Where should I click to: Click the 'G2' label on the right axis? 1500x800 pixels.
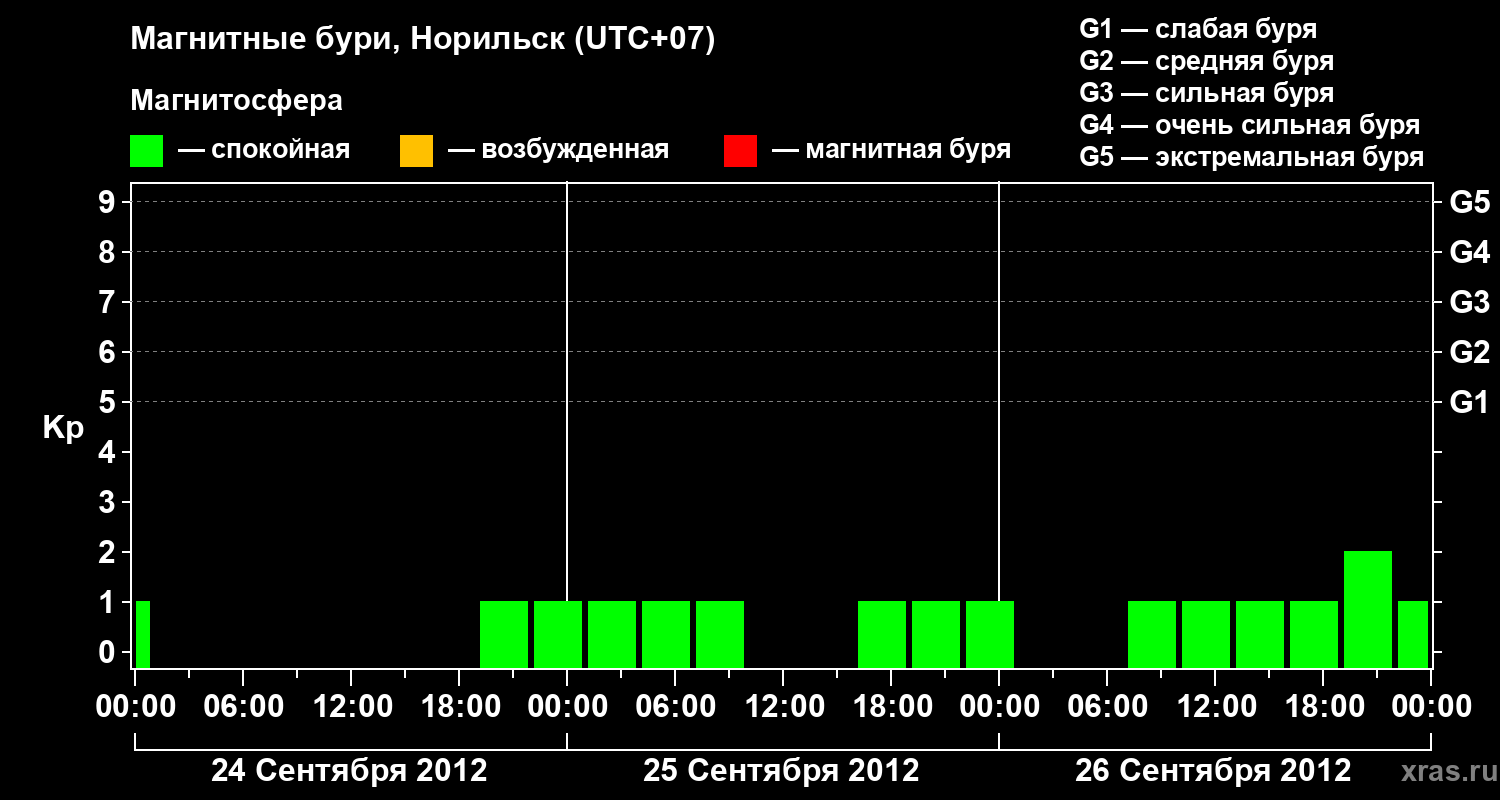click(x=1470, y=352)
